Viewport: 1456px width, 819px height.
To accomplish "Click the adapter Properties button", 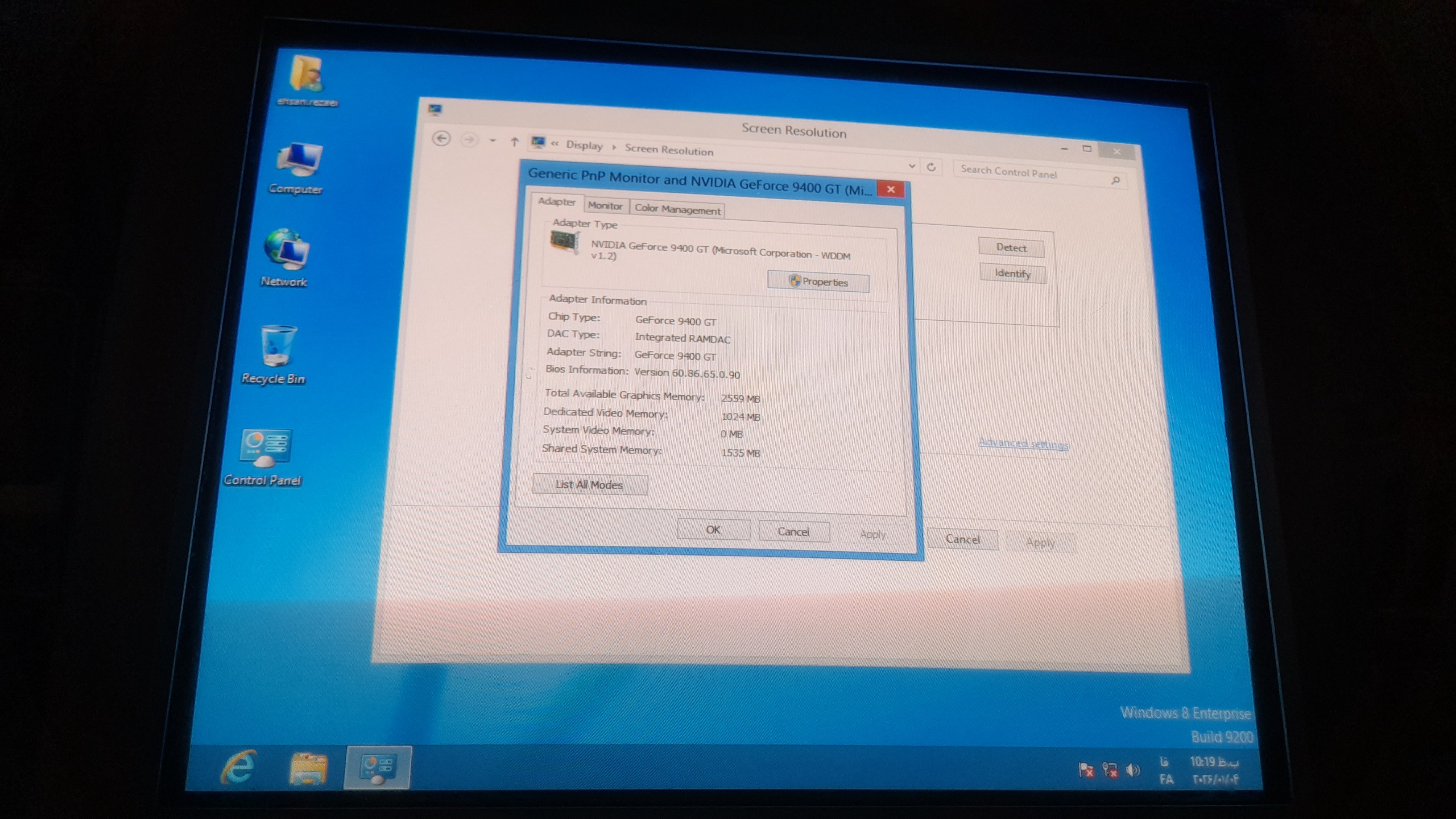I will click(x=818, y=282).
